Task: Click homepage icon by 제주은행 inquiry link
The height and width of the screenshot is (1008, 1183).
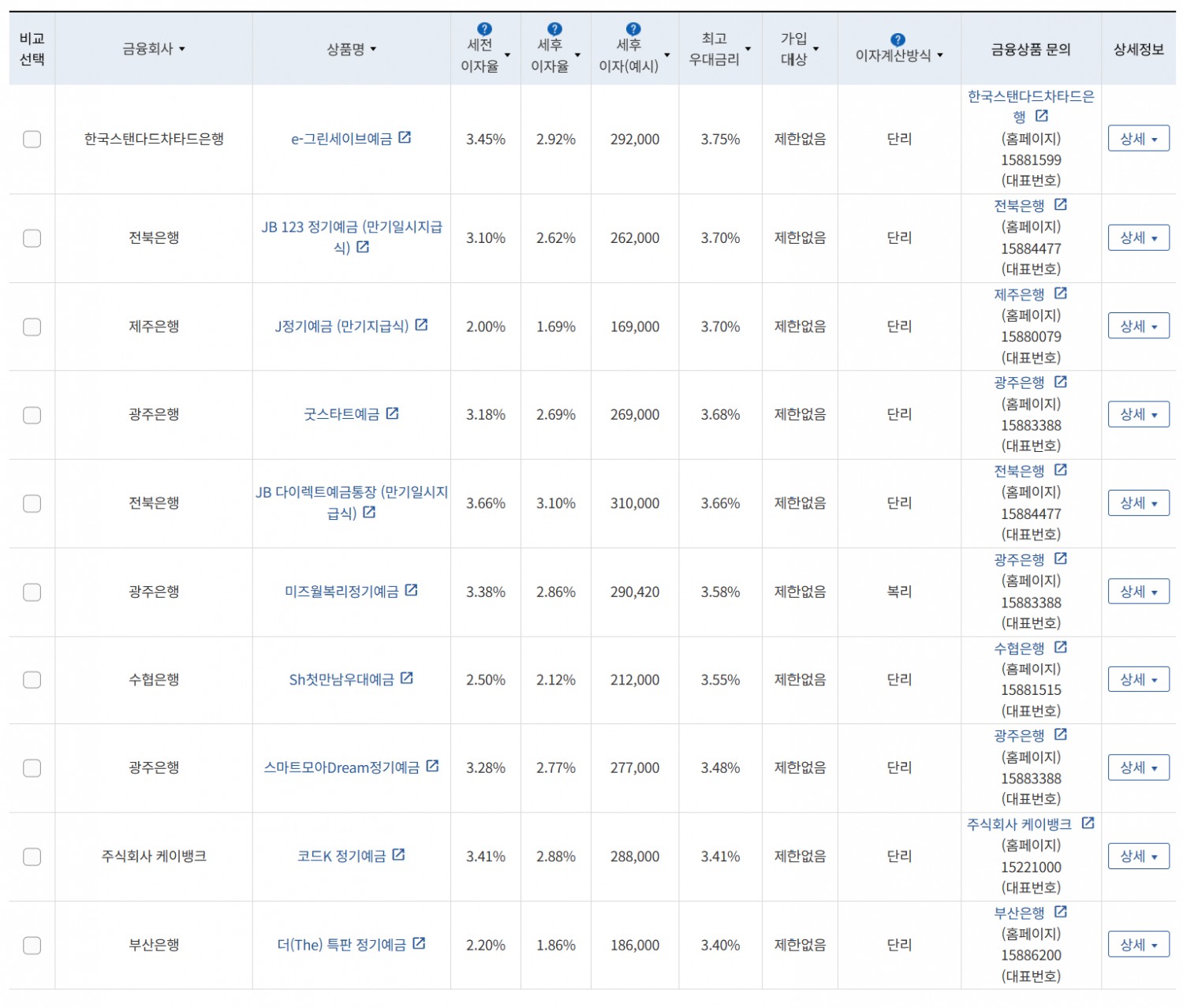Action: pos(1061,293)
